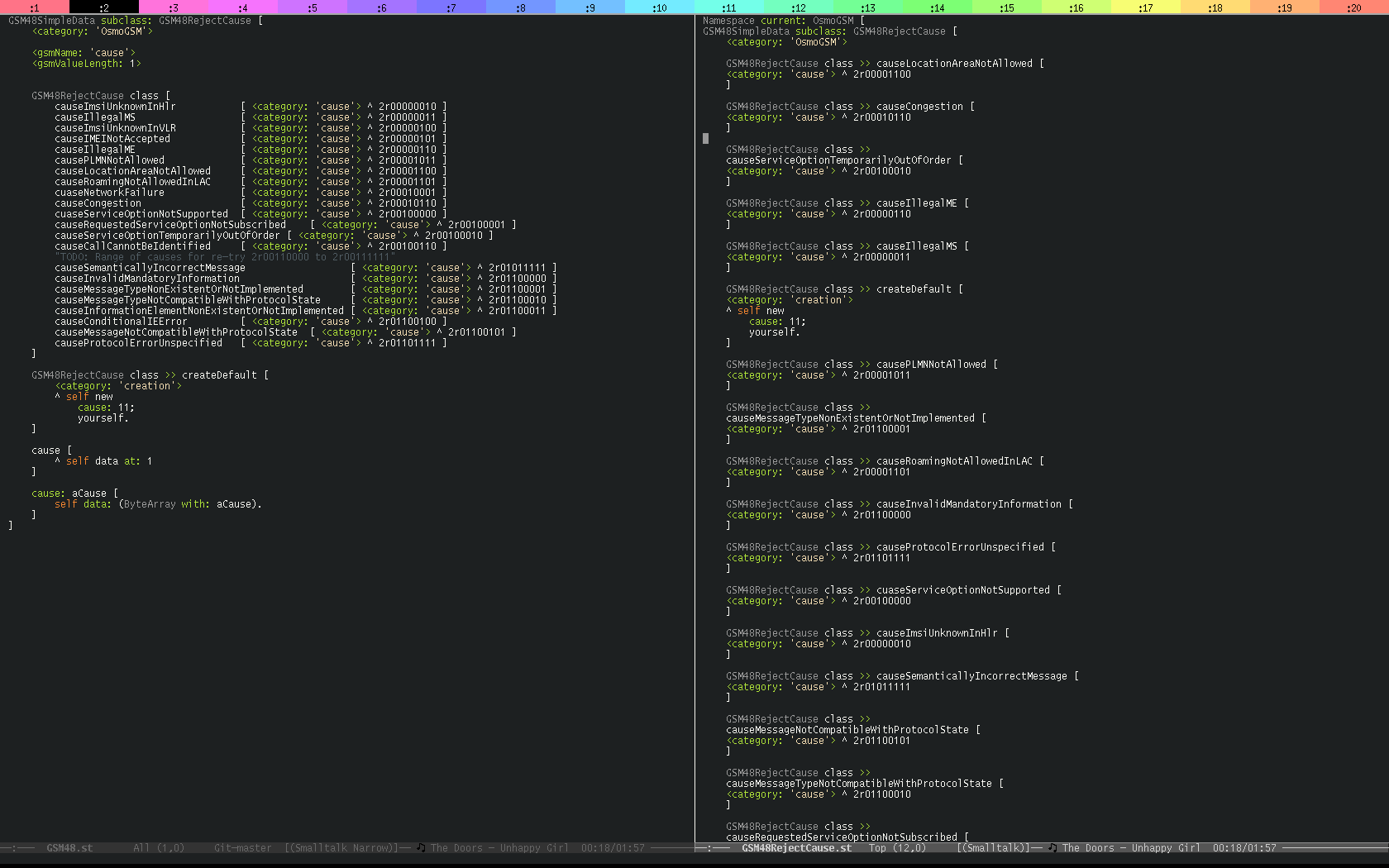Viewport: 1389px width, 868px height.
Task: Click causeServiceOptionTemporarilyOutOfOrder in right pane
Action: coord(838,160)
